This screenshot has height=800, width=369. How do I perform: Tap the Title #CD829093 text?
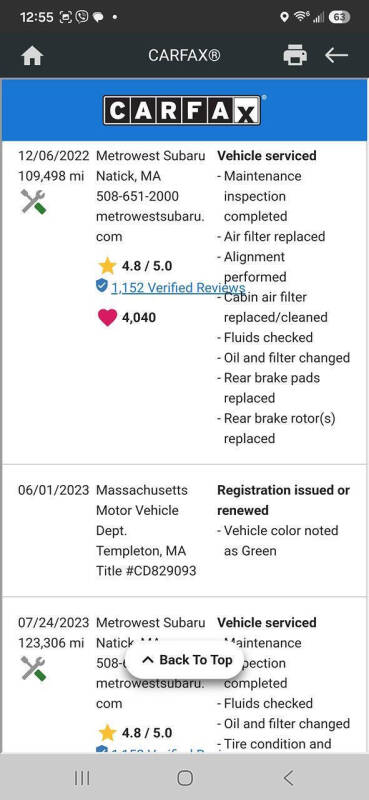tap(146, 571)
